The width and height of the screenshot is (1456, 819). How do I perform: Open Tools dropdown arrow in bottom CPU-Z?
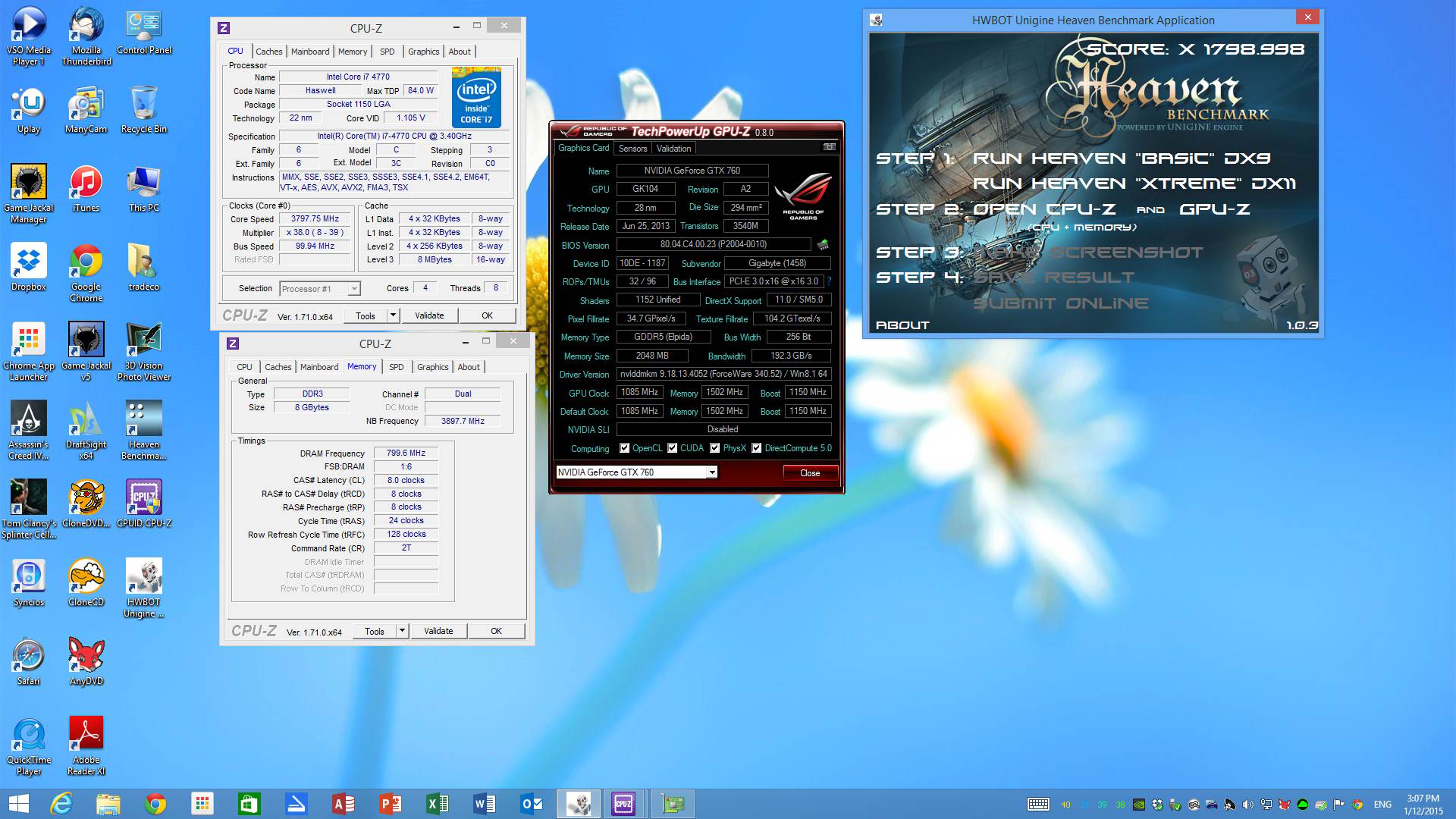402,631
